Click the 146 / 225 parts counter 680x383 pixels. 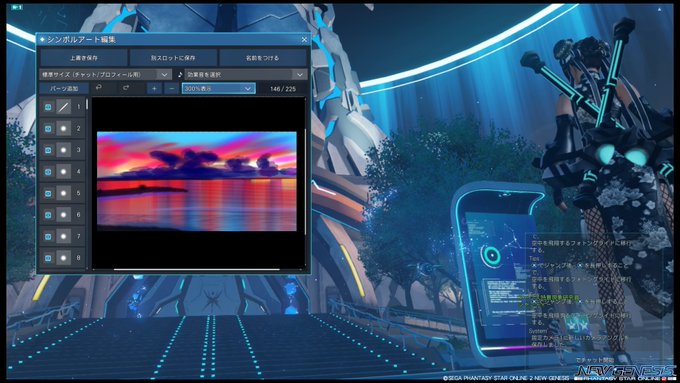(x=283, y=89)
